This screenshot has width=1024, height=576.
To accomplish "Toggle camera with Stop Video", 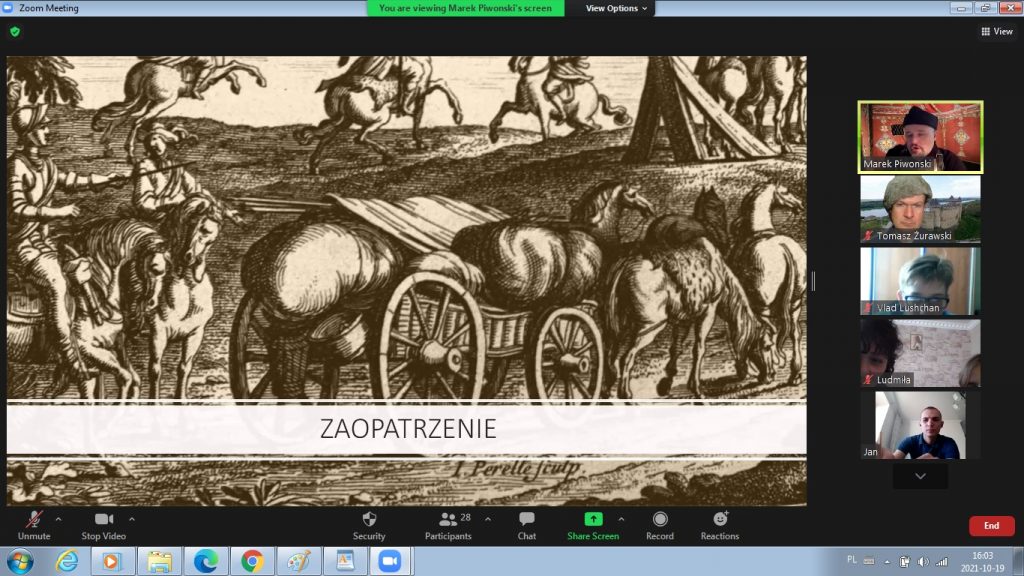I will click(x=103, y=519).
